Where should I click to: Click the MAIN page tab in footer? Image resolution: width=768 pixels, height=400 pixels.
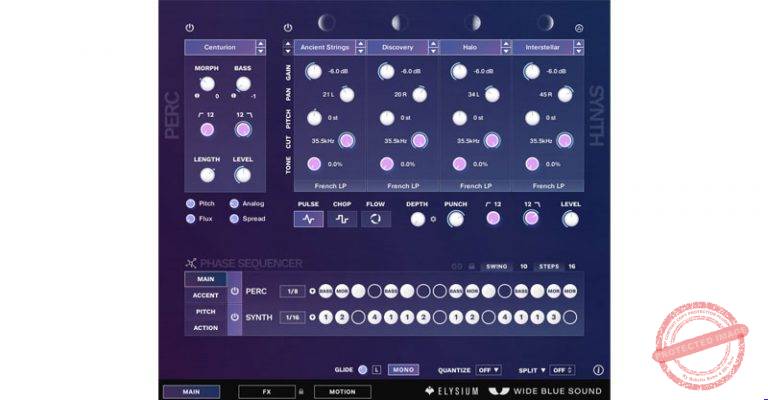192,392
